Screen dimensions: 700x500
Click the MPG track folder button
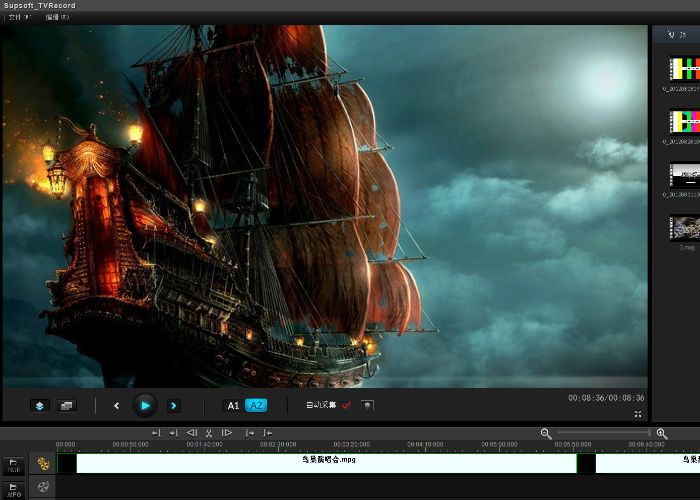pos(14,490)
